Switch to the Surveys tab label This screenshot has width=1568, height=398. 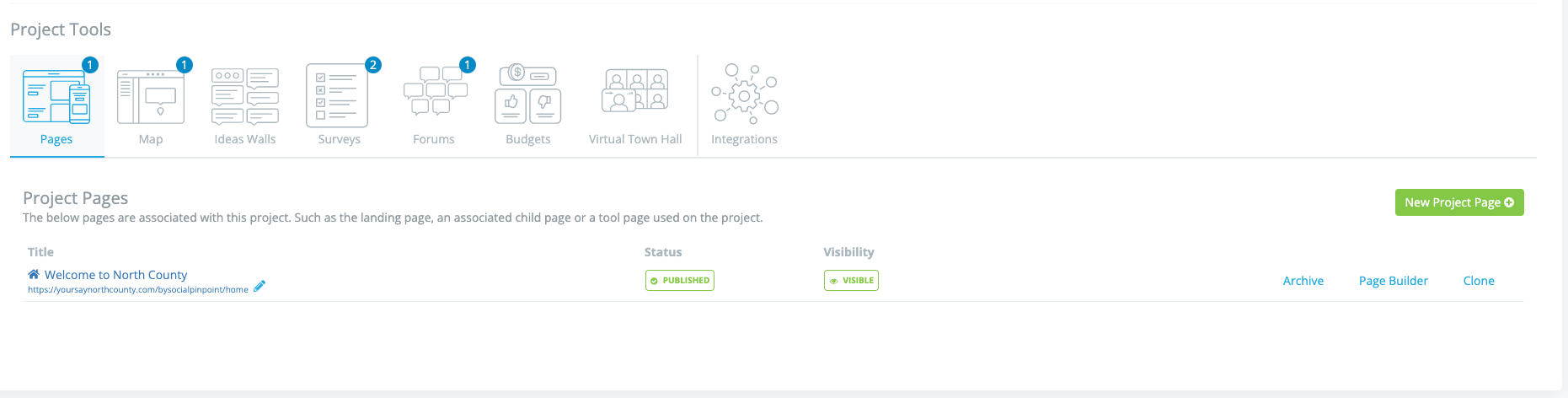[340, 139]
